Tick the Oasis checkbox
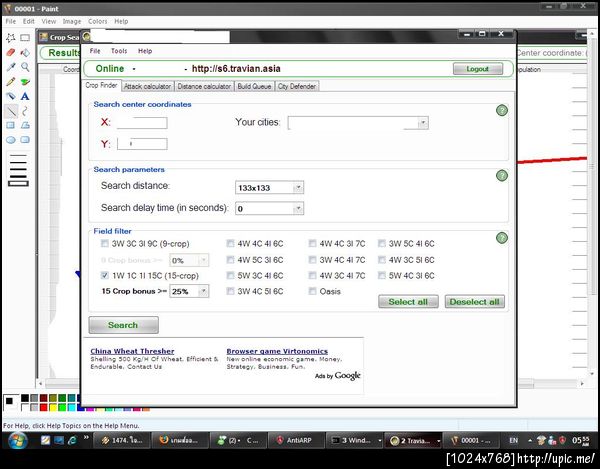This screenshot has height=469, width=600. pyautogui.click(x=312, y=291)
